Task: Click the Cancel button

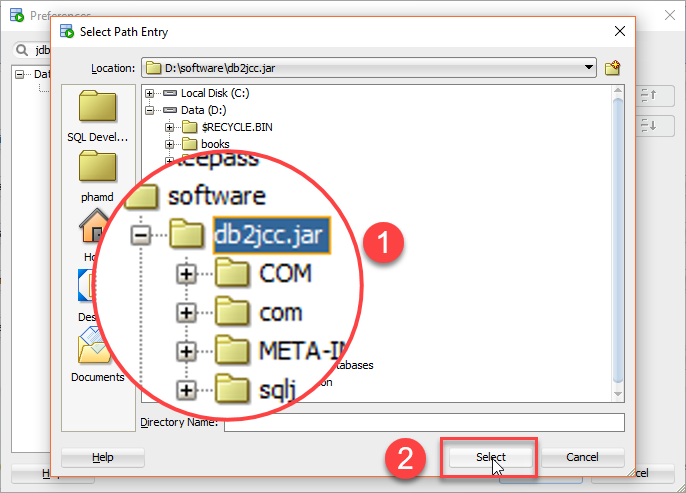Action: [582, 458]
